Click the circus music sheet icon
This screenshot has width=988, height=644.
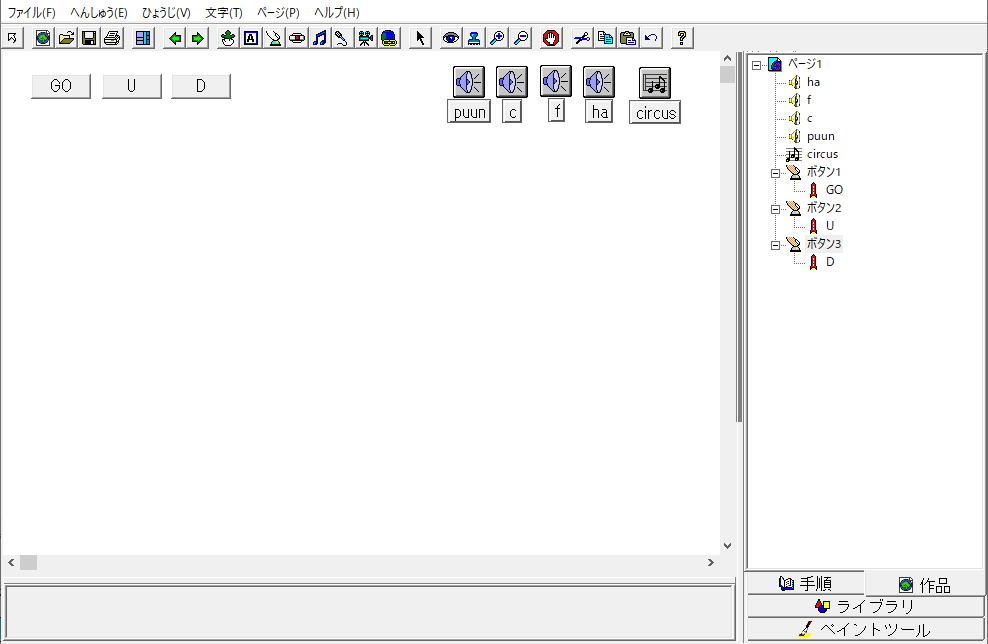655,83
